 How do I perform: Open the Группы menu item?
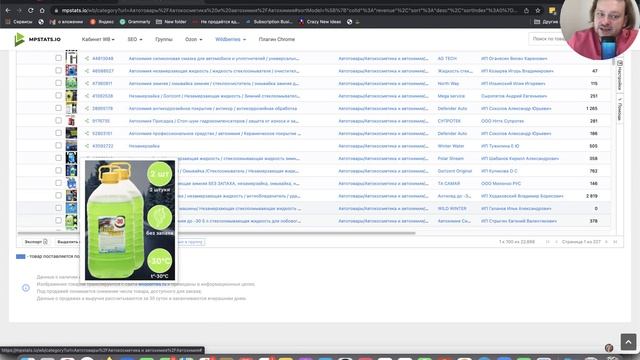[164, 39]
